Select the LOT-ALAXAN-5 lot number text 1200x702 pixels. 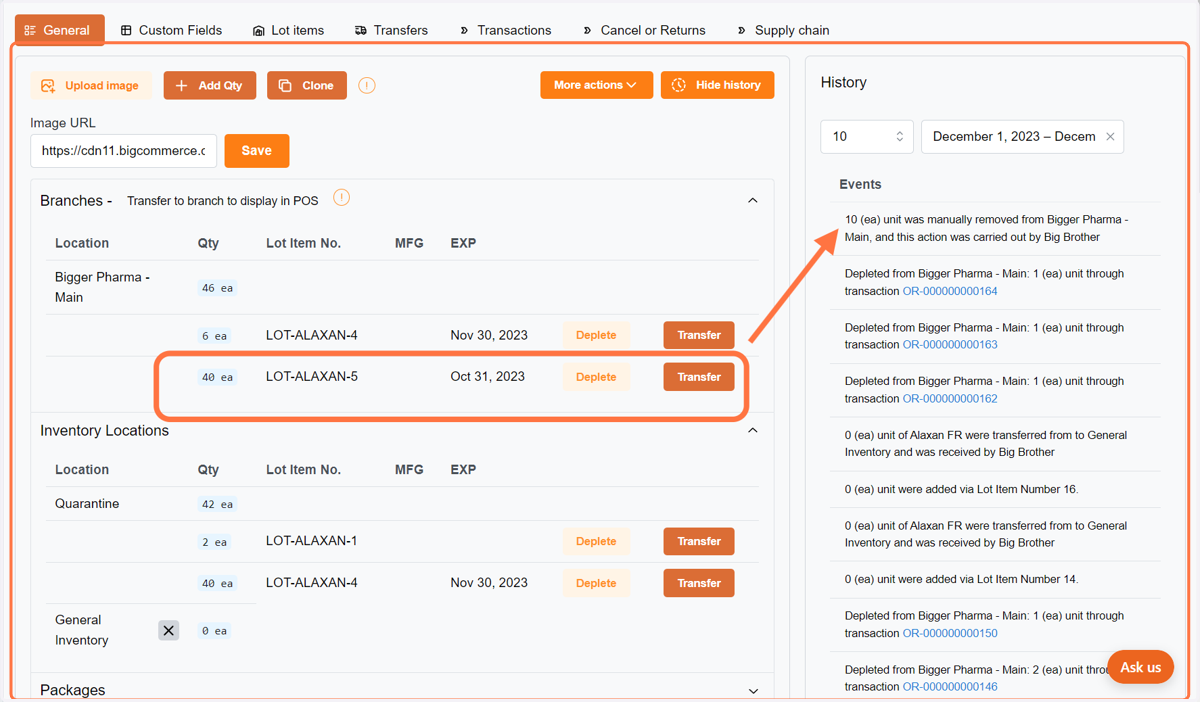pyautogui.click(x=312, y=377)
